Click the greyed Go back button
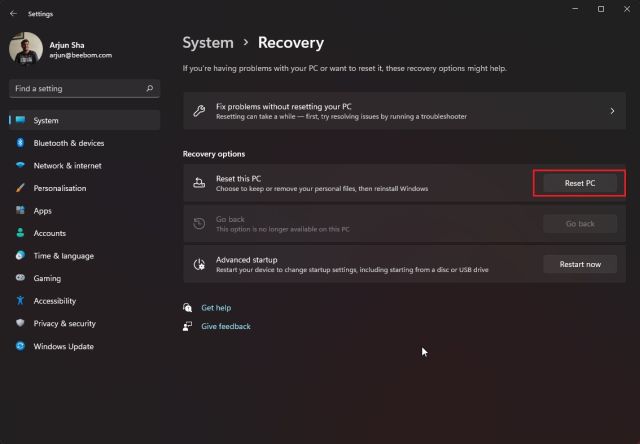The width and height of the screenshot is (640, 444). point(580,224)
